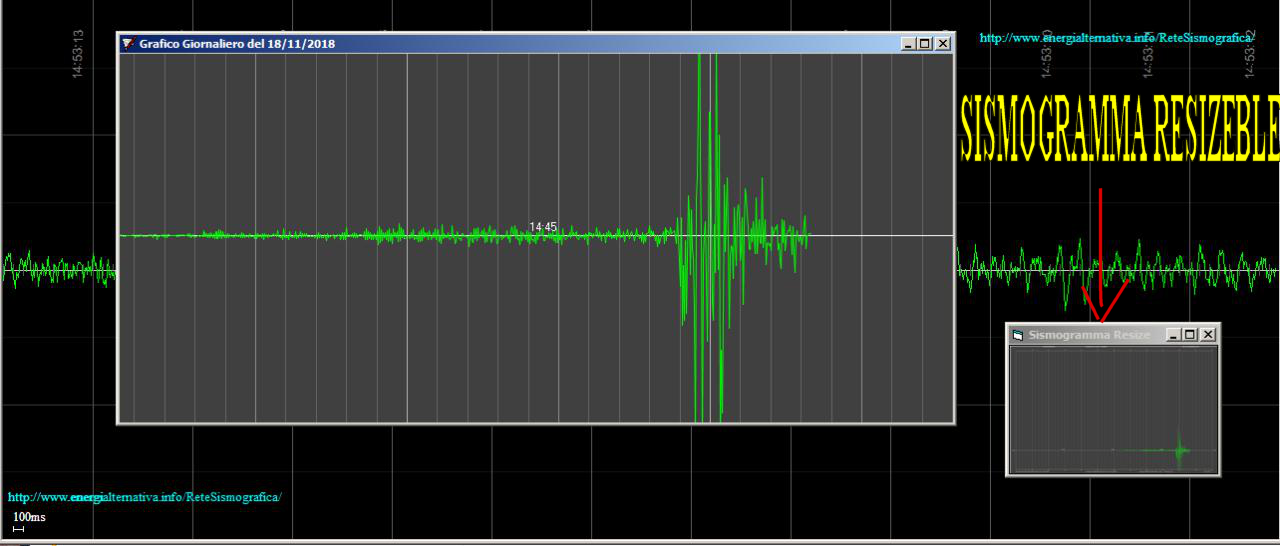Close the Grafico Giornaliero window
Image resolution: width=1280 pixels, height=546 pixels.
pos(943,44)
